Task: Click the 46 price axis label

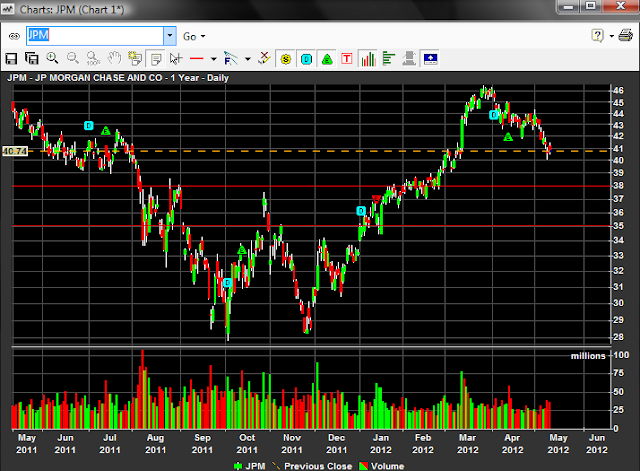Action: [619, 90]
